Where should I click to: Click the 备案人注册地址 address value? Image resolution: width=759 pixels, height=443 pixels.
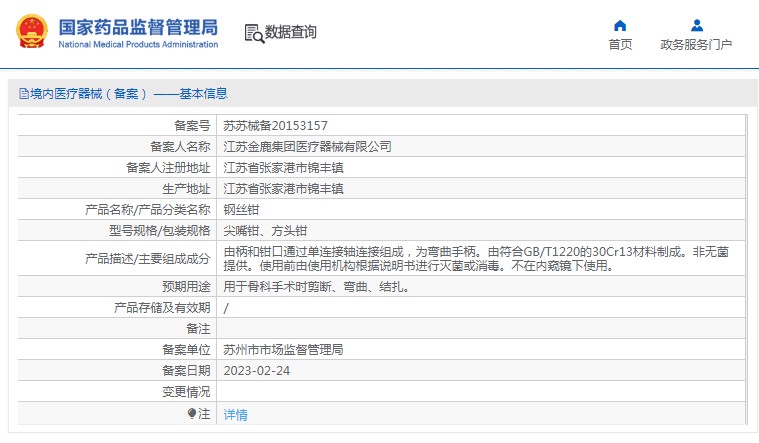283,168
